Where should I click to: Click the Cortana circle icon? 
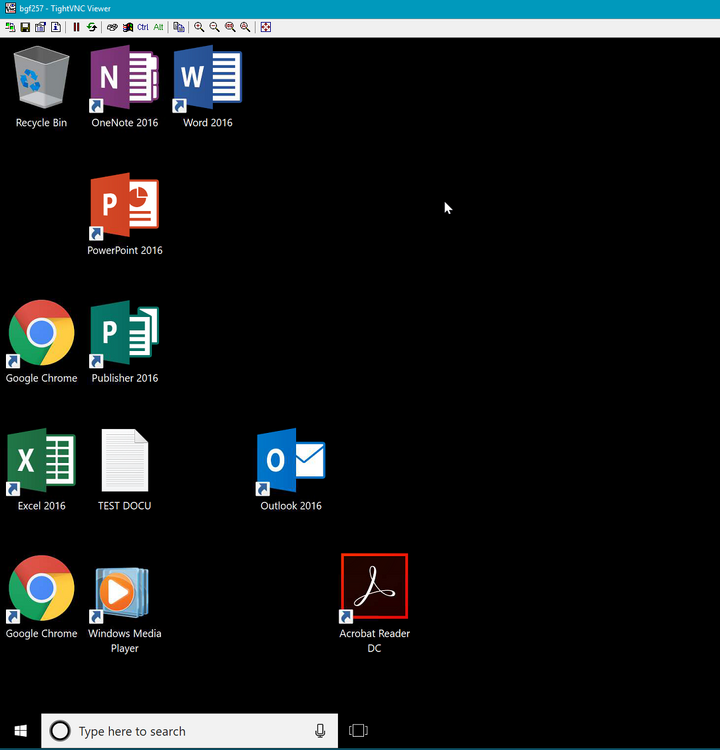[60, 731]
